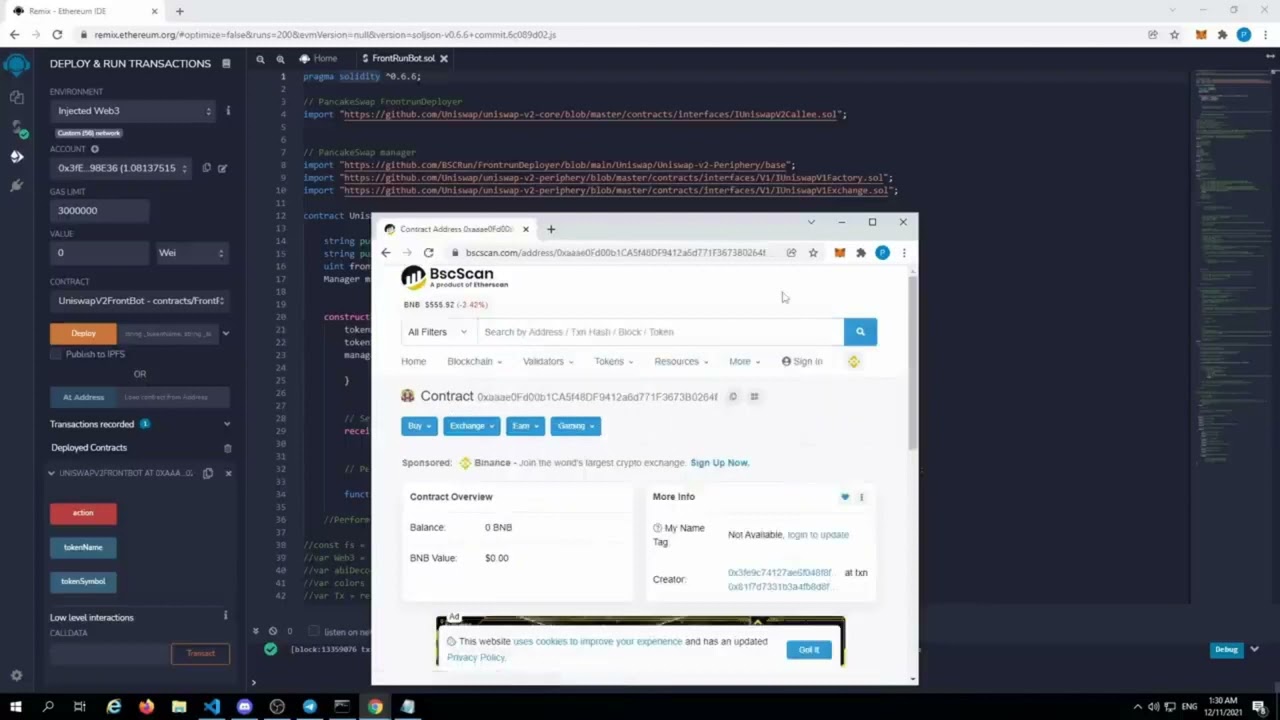Show QR code icon next to contract address
The height and width of the screenshot is (720, 1280).
pos(754,397)
